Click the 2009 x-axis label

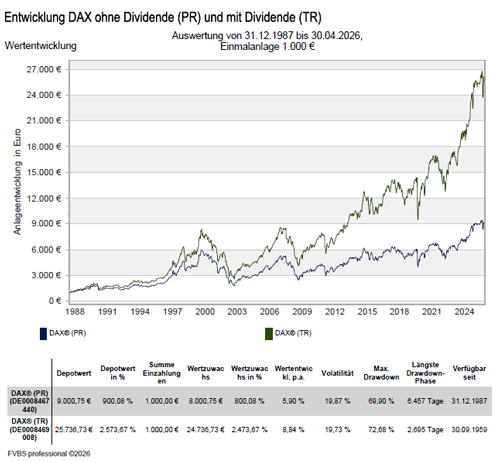302,312
